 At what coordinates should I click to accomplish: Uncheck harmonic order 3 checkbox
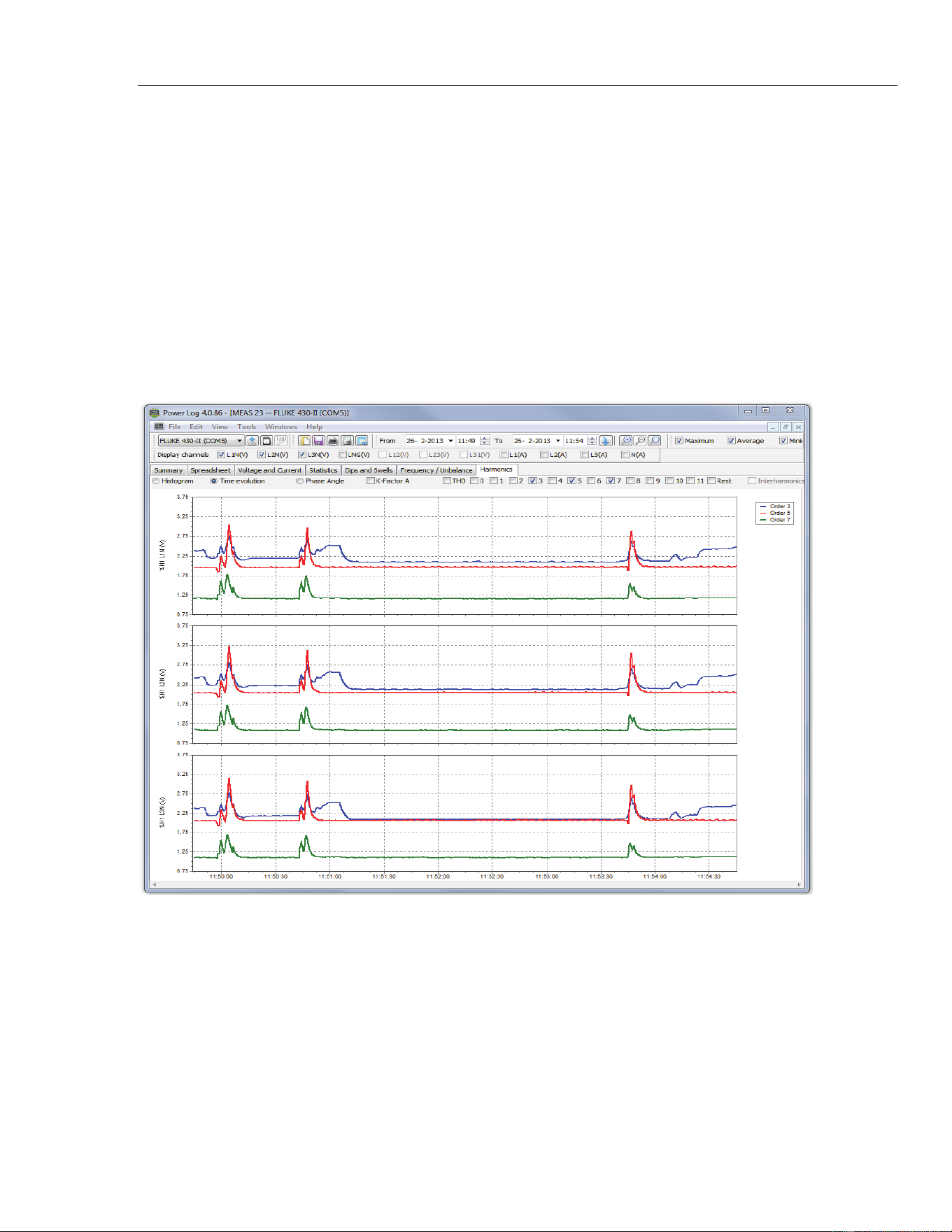pyautogui.click(x=533, y=481)
